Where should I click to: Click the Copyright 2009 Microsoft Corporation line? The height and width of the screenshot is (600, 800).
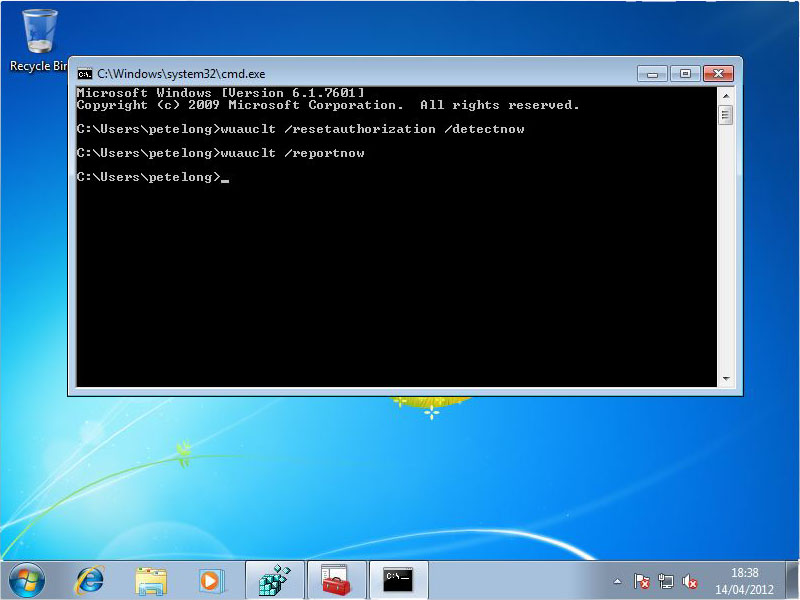click(328, 105)
